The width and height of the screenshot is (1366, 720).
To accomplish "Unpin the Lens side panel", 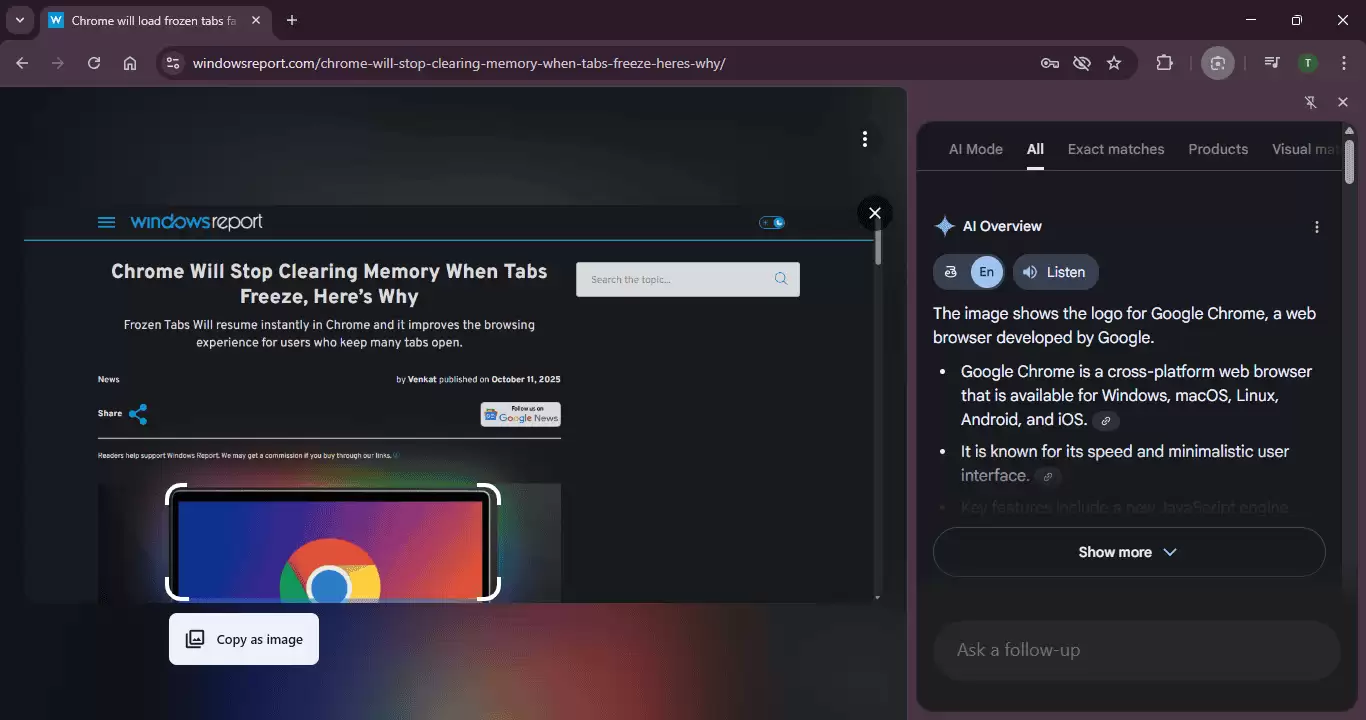I will pyautogui.click(x=1311, y=102).
